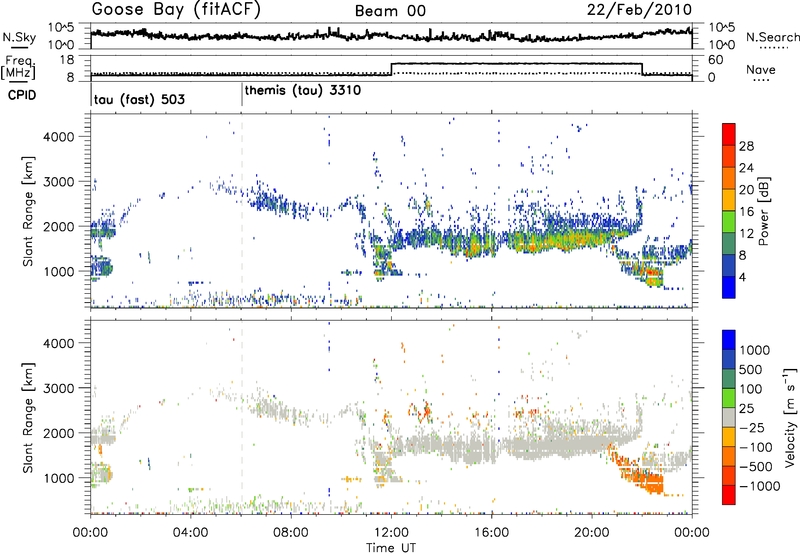
Task: Pick the bright blue bottom segment of Power colorbar
Action: [729, 287]
